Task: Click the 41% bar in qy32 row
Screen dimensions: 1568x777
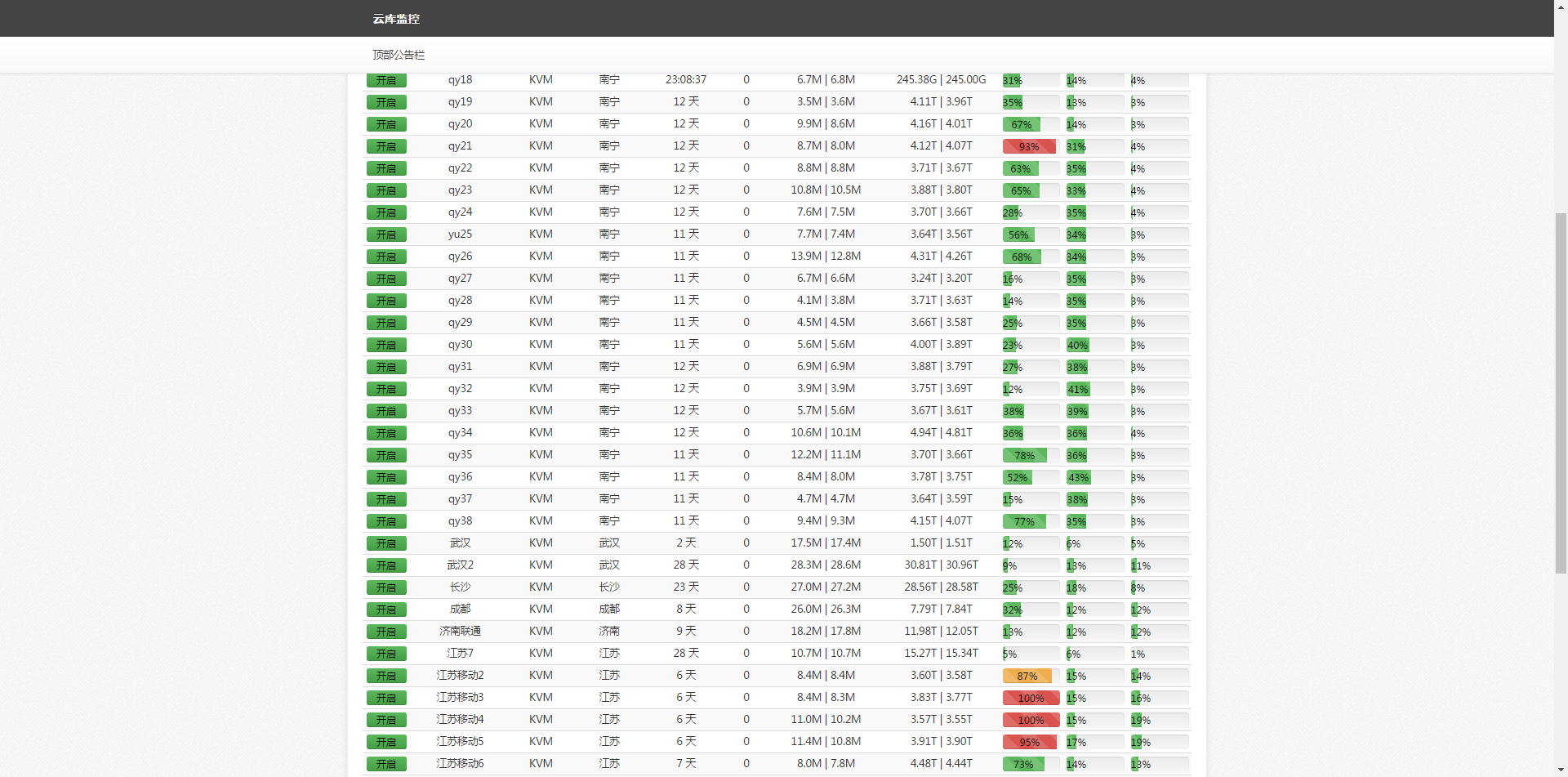Action: [1078, 389]
